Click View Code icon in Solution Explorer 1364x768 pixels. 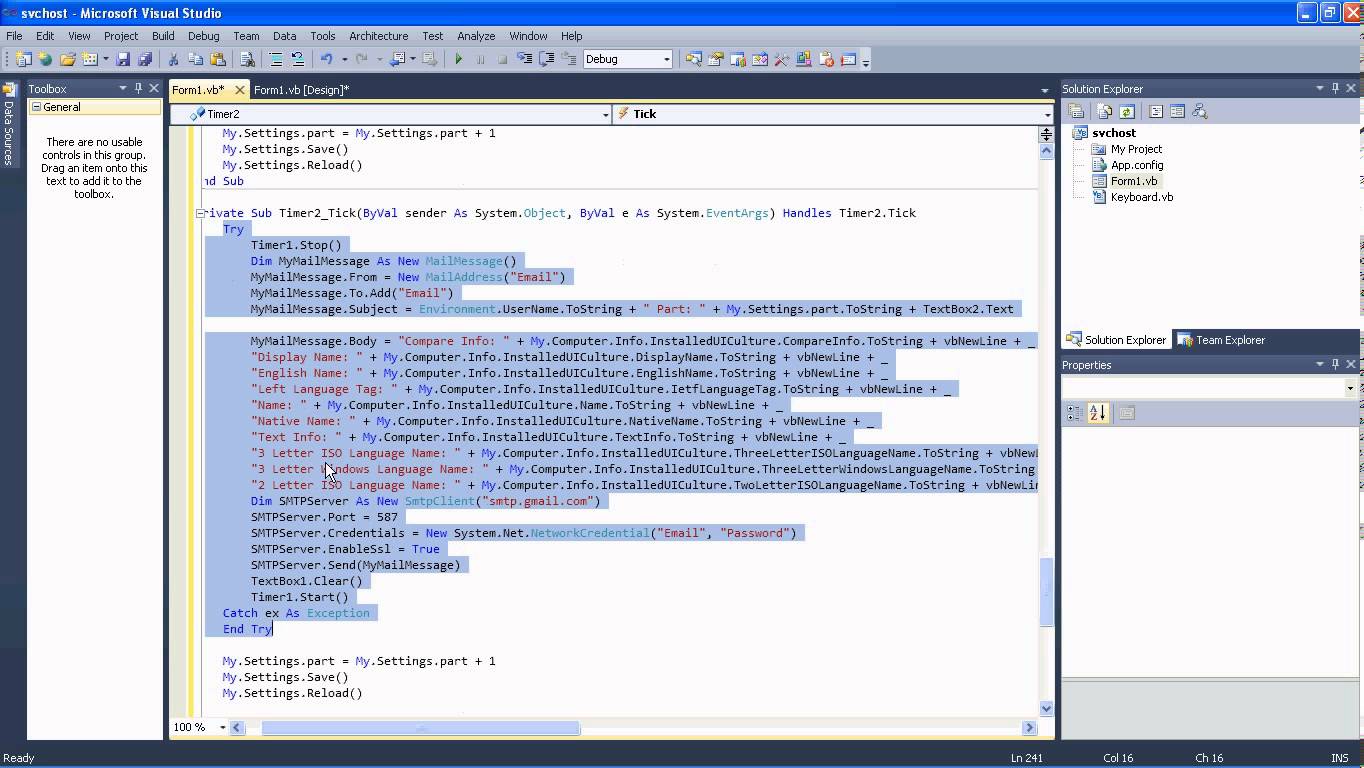coord(1156,112)
